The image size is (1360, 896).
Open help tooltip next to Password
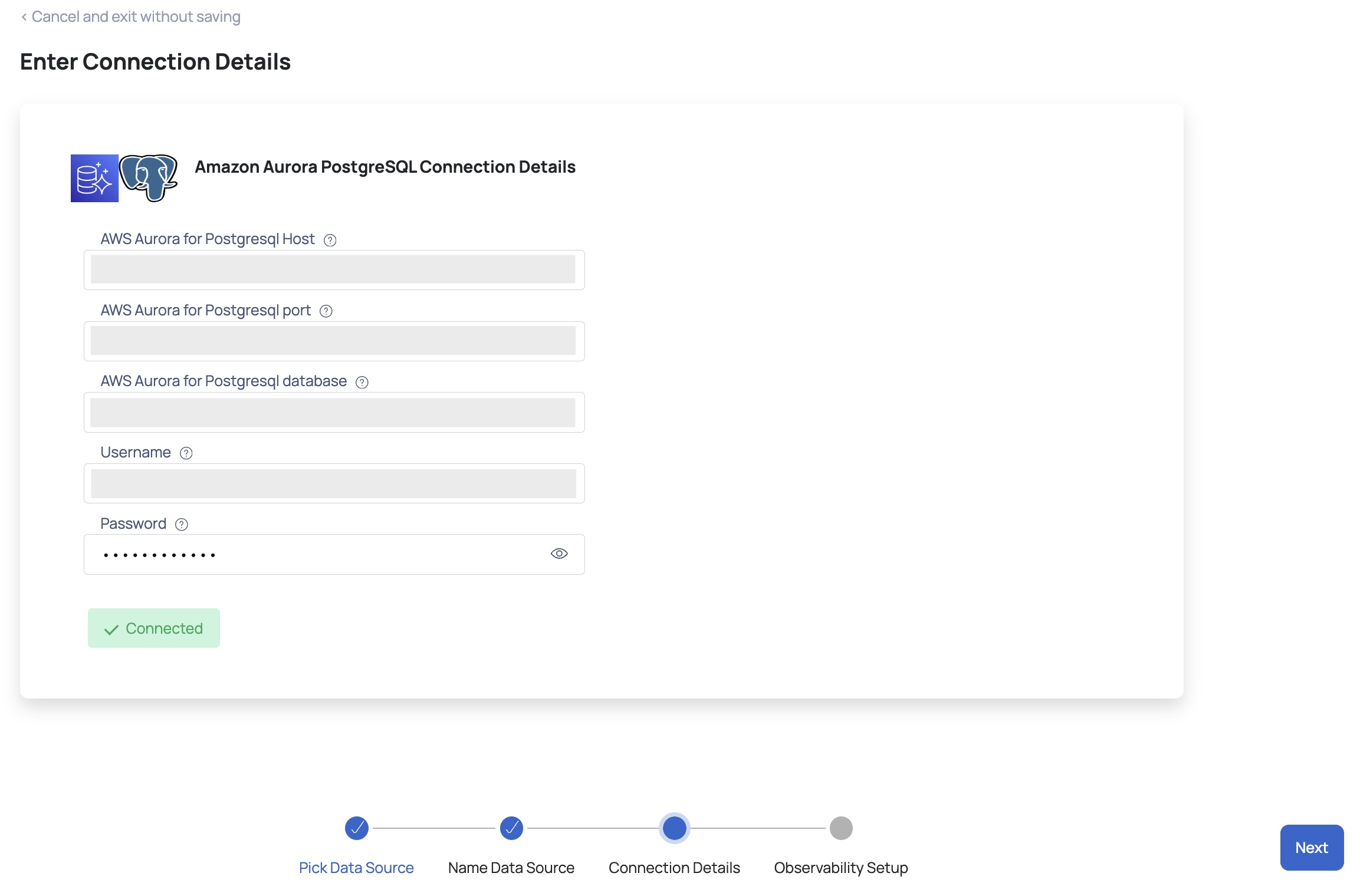click(x=182, y=525)
